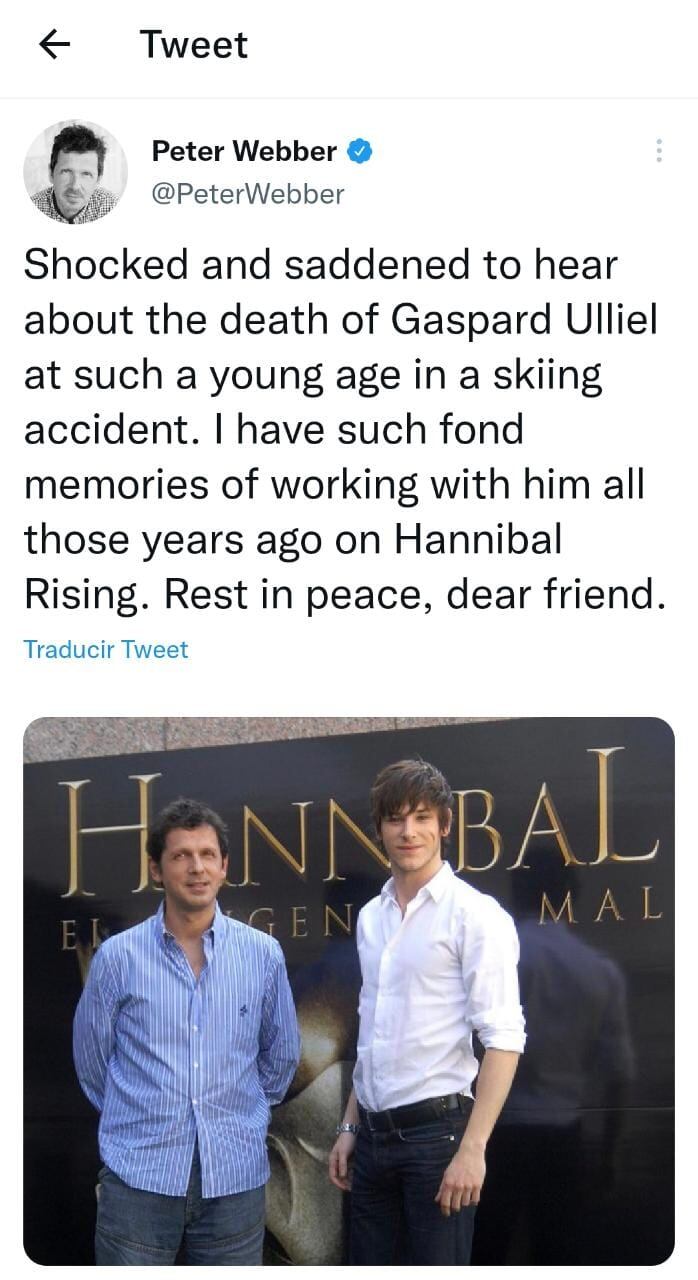Click the Peter Webber display name
Image resolution: width=698 pixels, height=1280 pixels.
click(x=244, y=152)
